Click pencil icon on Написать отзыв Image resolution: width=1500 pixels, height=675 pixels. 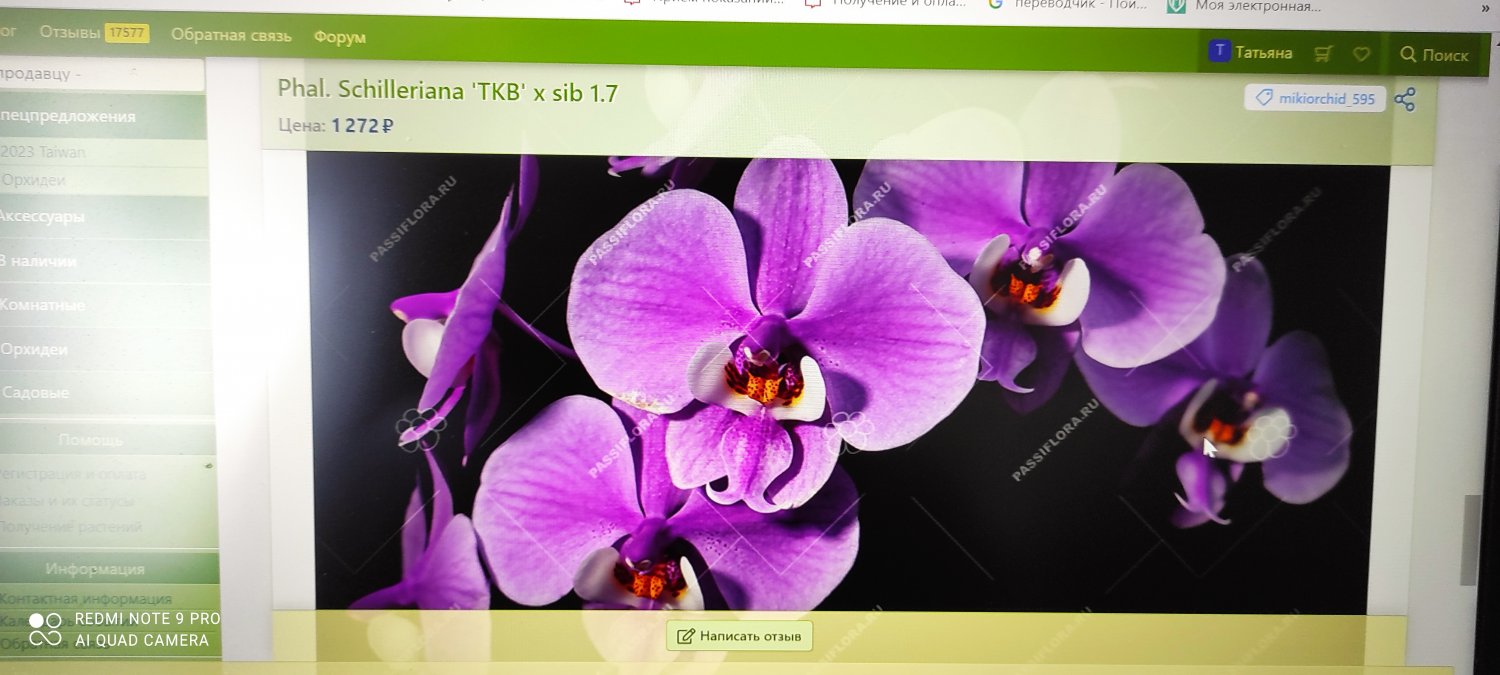(685, 636)
